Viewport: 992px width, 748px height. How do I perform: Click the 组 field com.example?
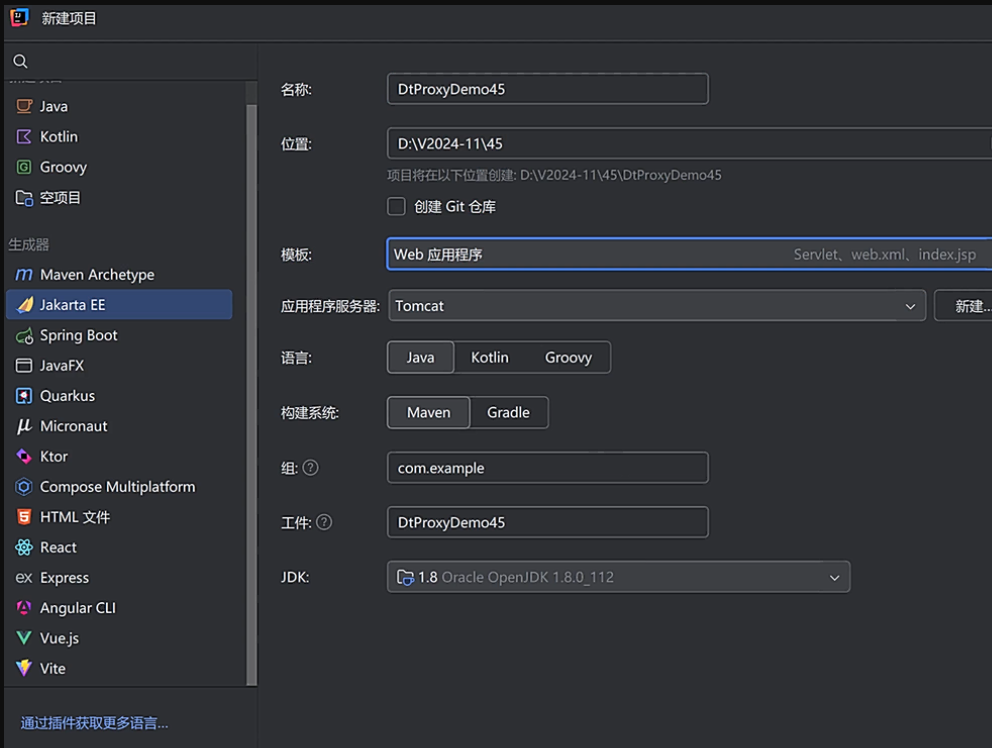tap(548, 468)
